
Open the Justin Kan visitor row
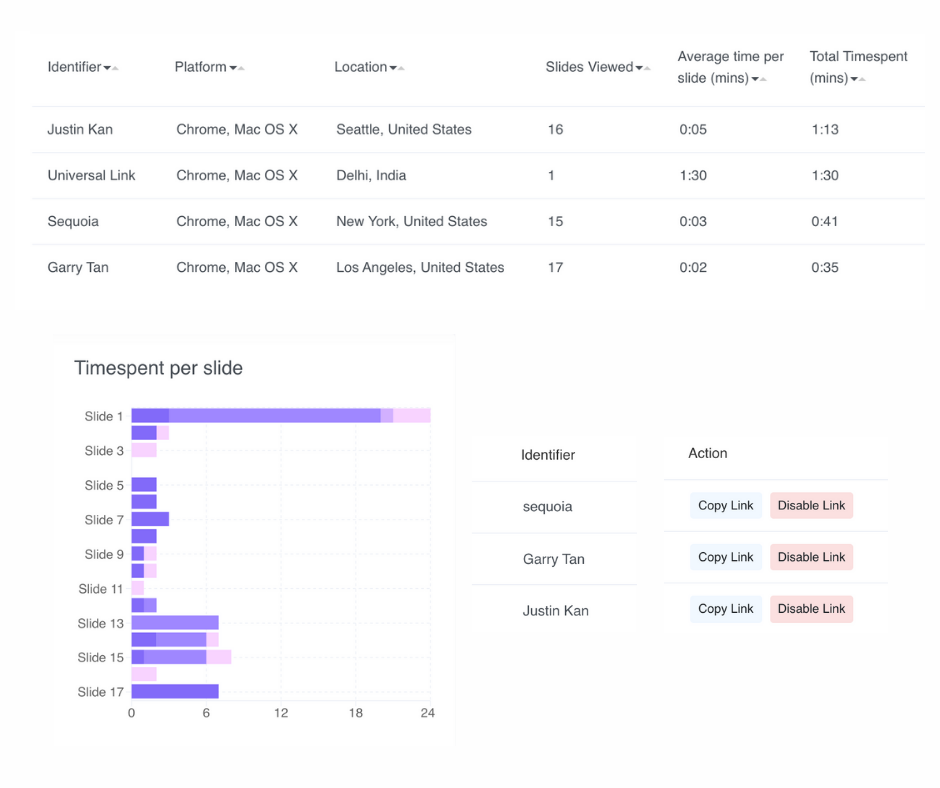tap(478, 130)
